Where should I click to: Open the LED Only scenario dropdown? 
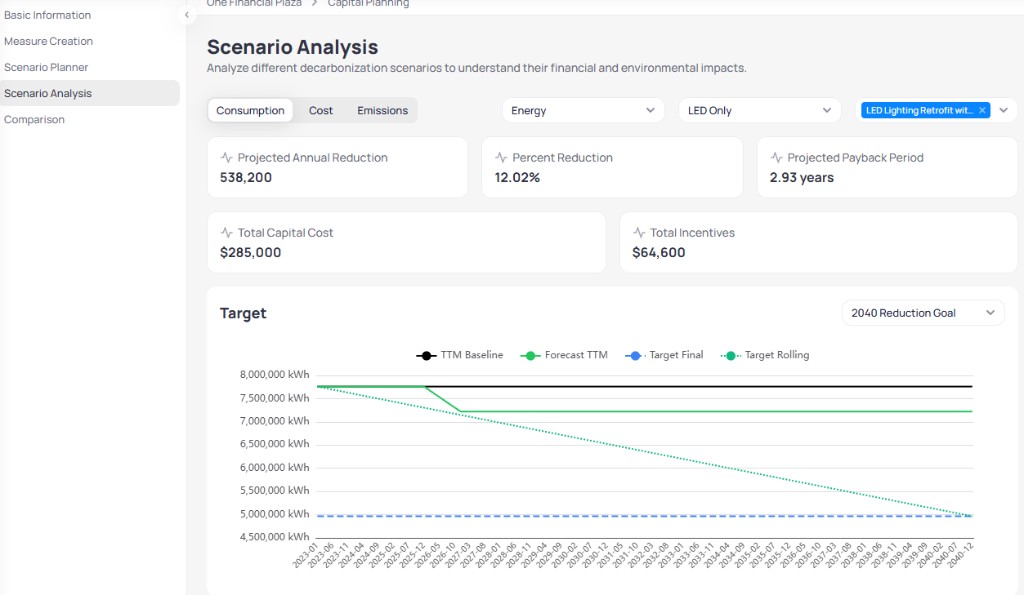[760, 110]
